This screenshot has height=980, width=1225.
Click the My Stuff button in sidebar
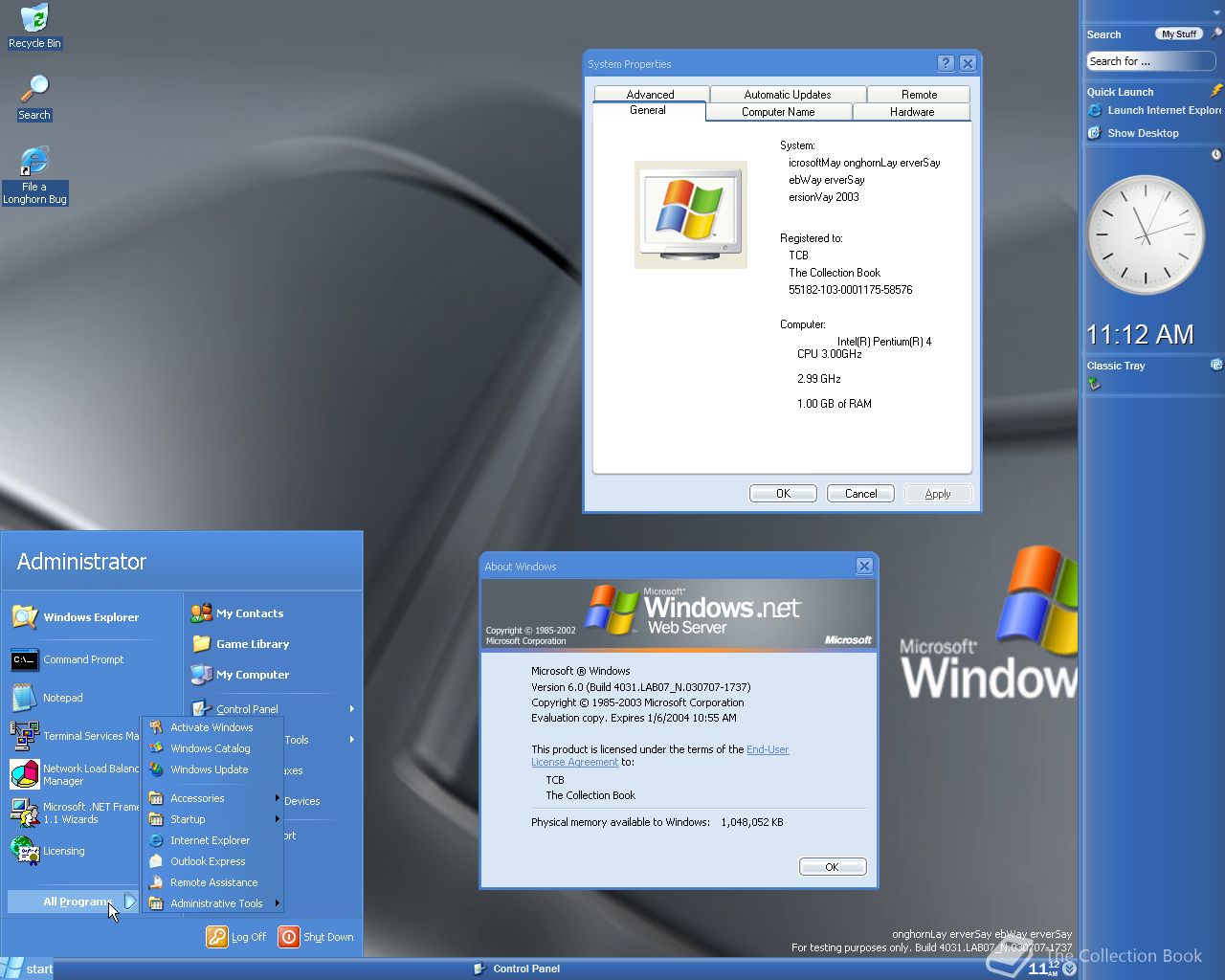coord(1179,33)
